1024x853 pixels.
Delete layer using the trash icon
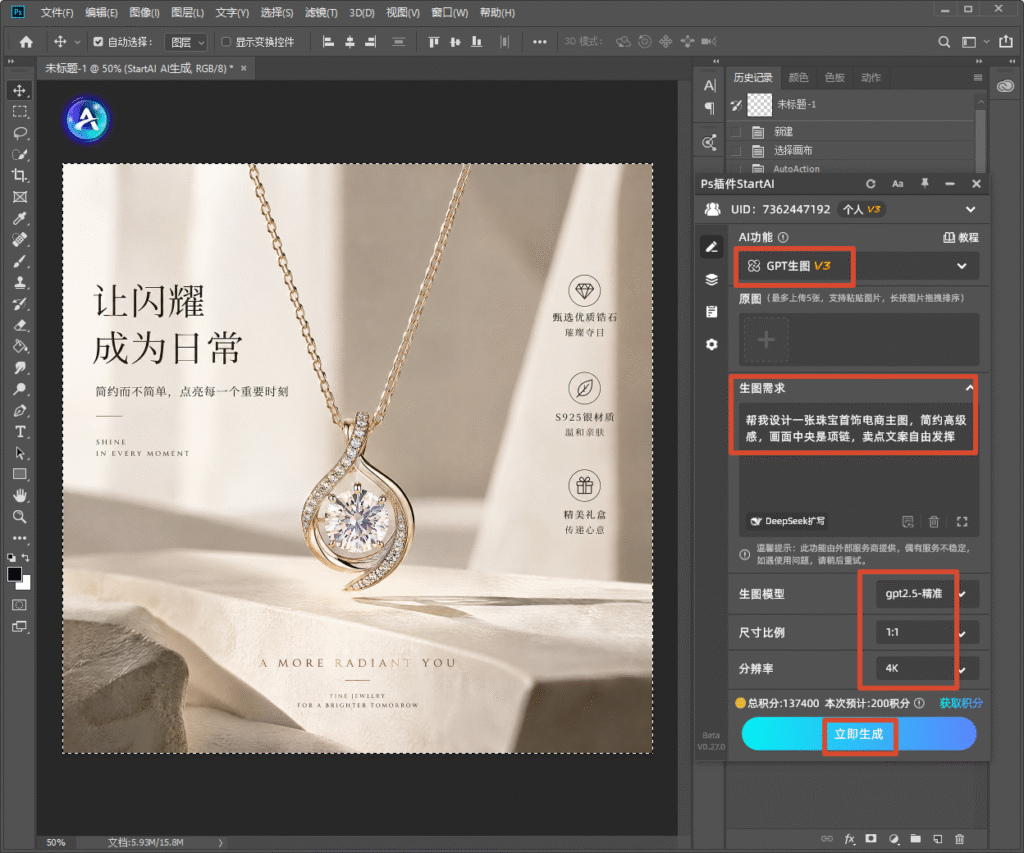[x=959, y=839]
